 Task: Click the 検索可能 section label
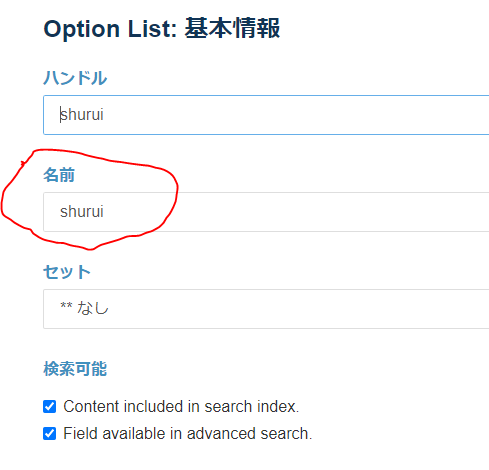75,369
